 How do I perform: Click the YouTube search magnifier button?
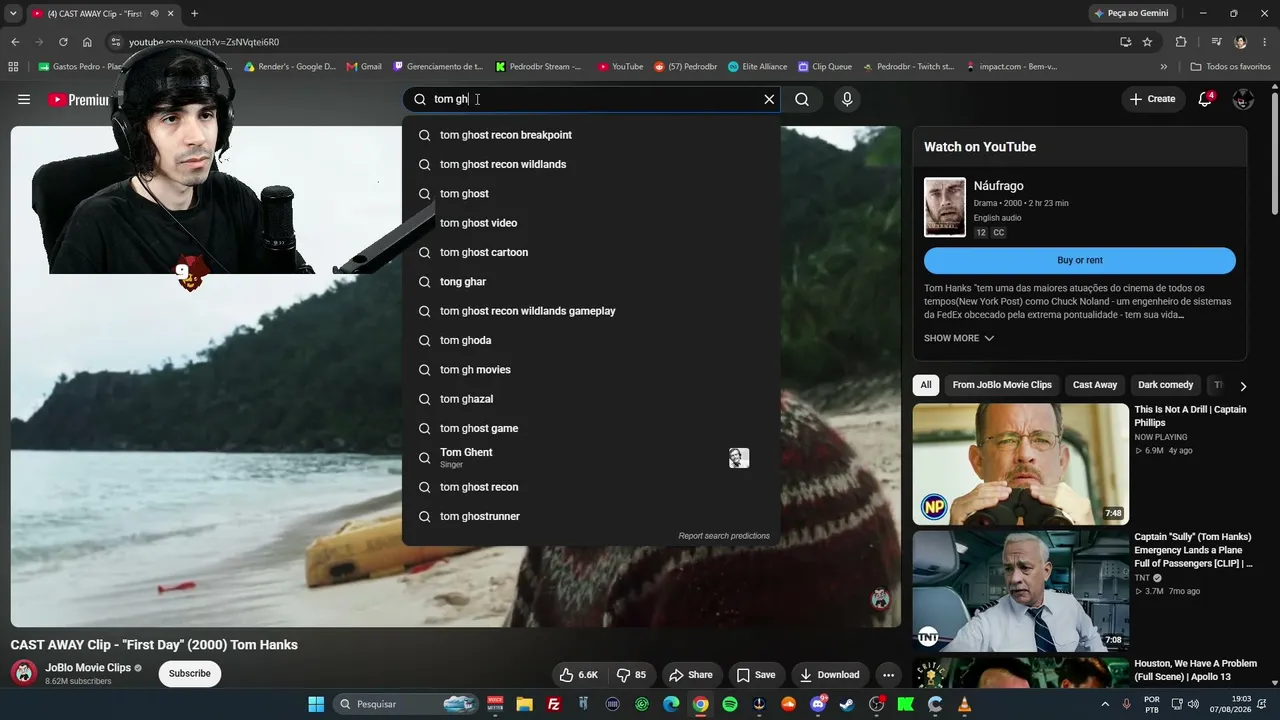click(802, 99)
